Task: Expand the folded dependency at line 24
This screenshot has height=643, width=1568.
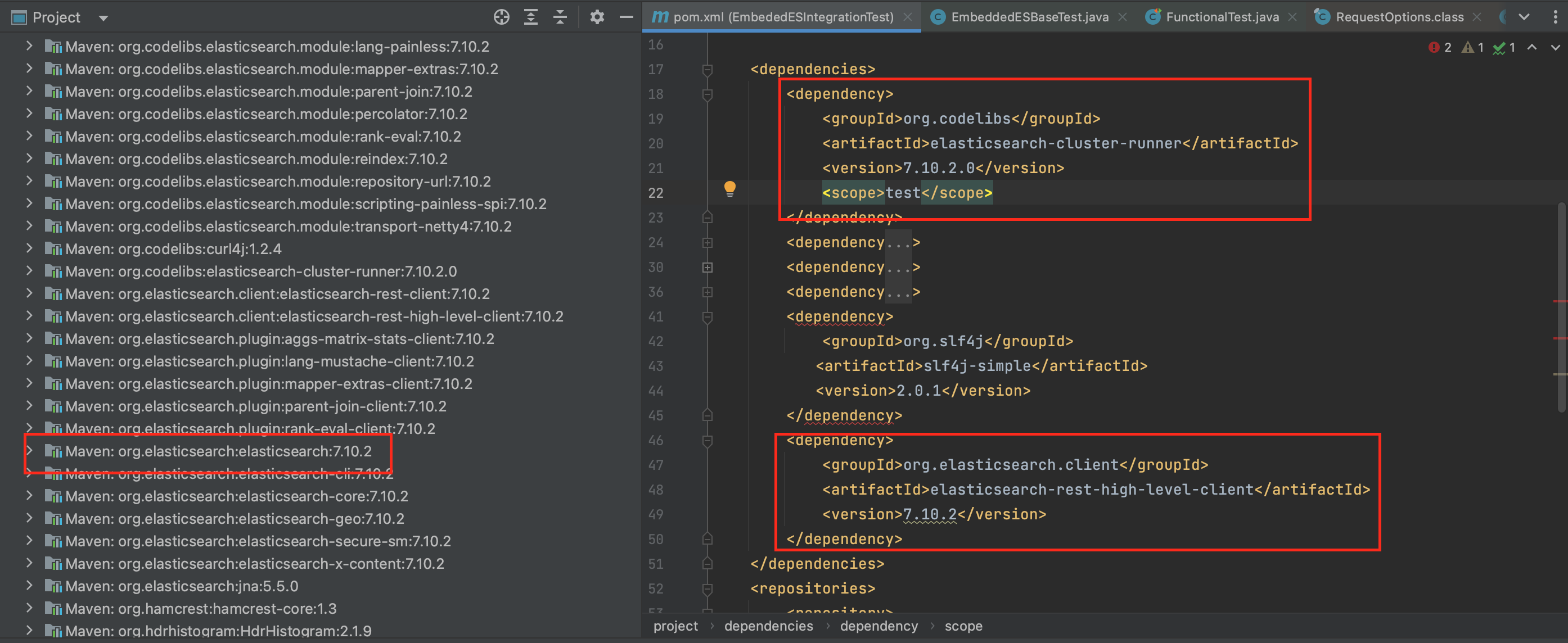Action: [x=707, y=242]
